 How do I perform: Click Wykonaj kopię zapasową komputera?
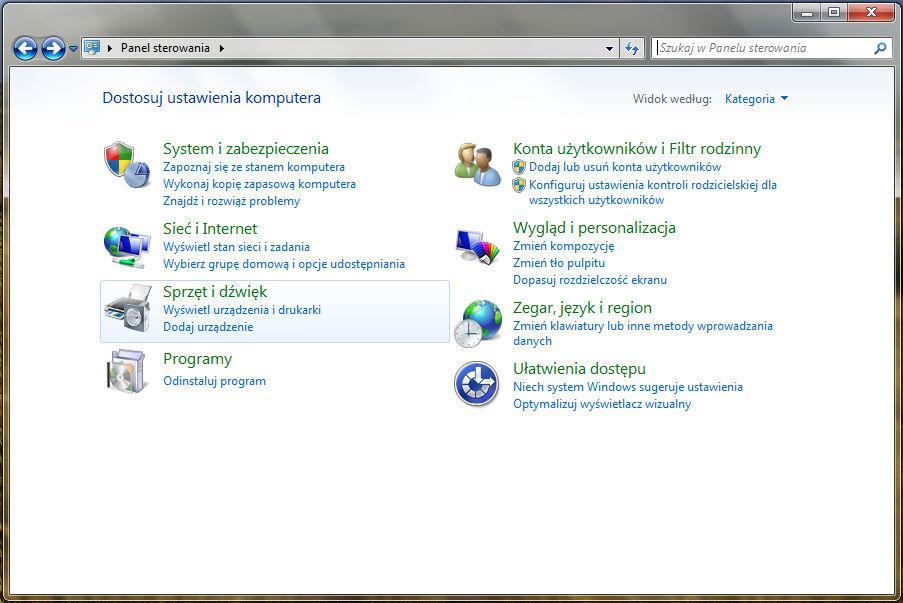click(x=259, y=184)
